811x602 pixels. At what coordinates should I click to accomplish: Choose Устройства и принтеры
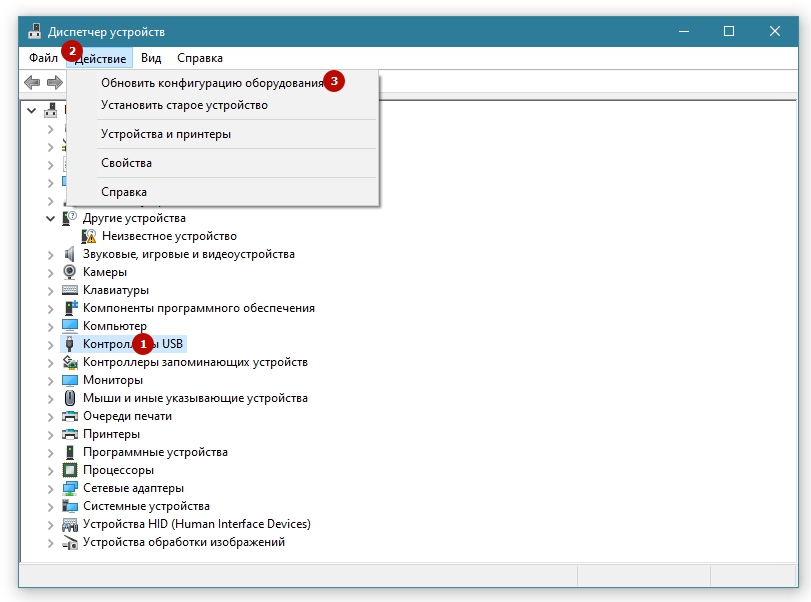pyautogui.click(x=222, y=134)
